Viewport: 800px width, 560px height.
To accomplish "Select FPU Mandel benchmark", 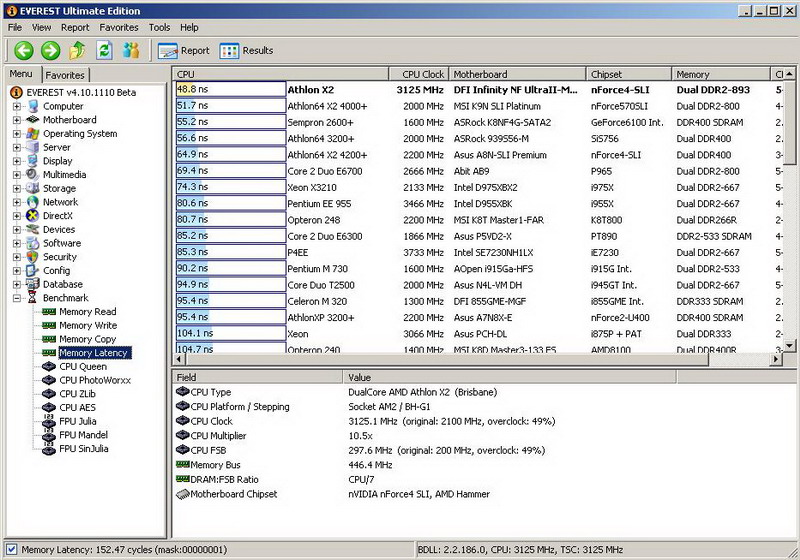I will 84,435.
